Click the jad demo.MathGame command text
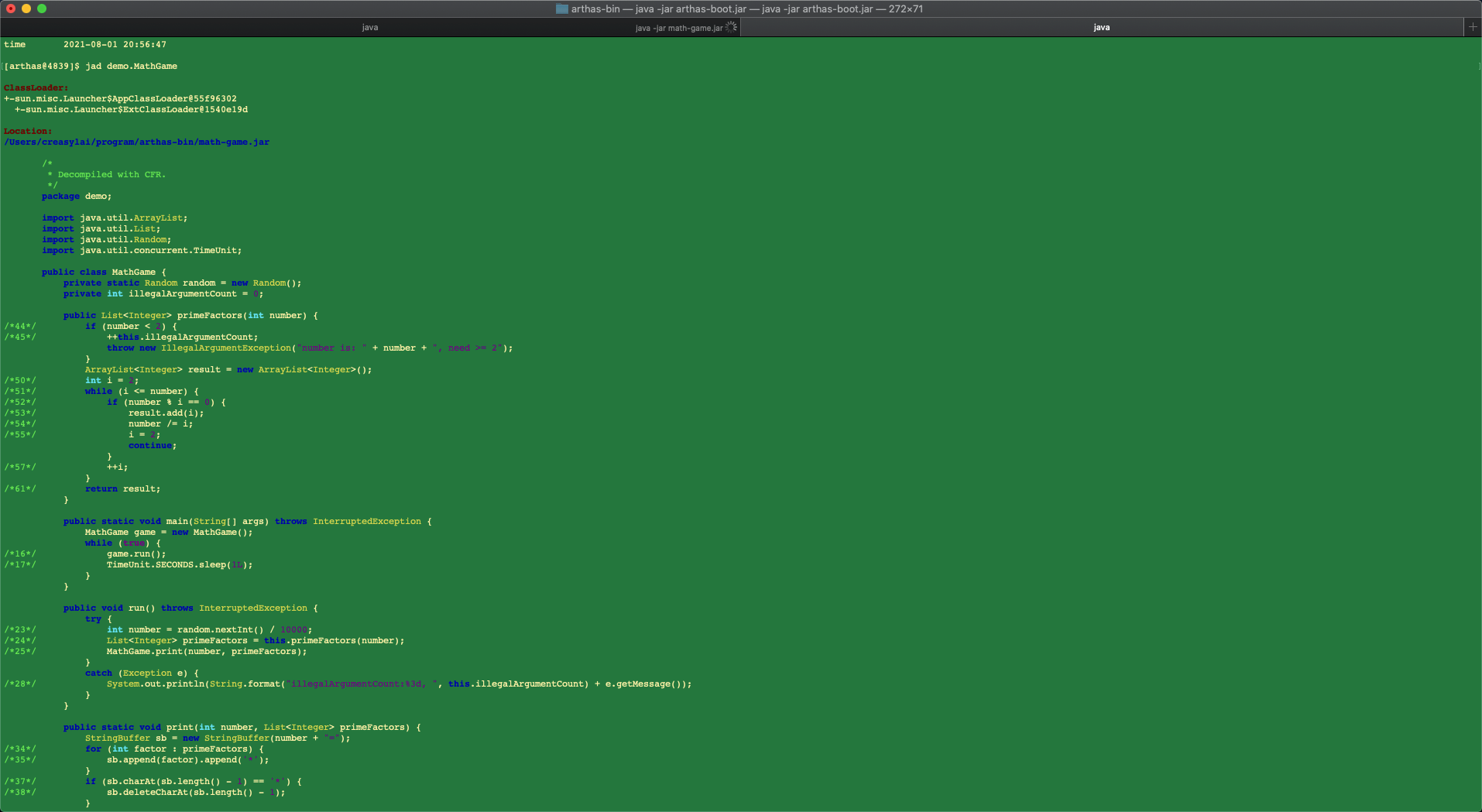This screenshot has height=812, width=1482. tap(131, 67)
